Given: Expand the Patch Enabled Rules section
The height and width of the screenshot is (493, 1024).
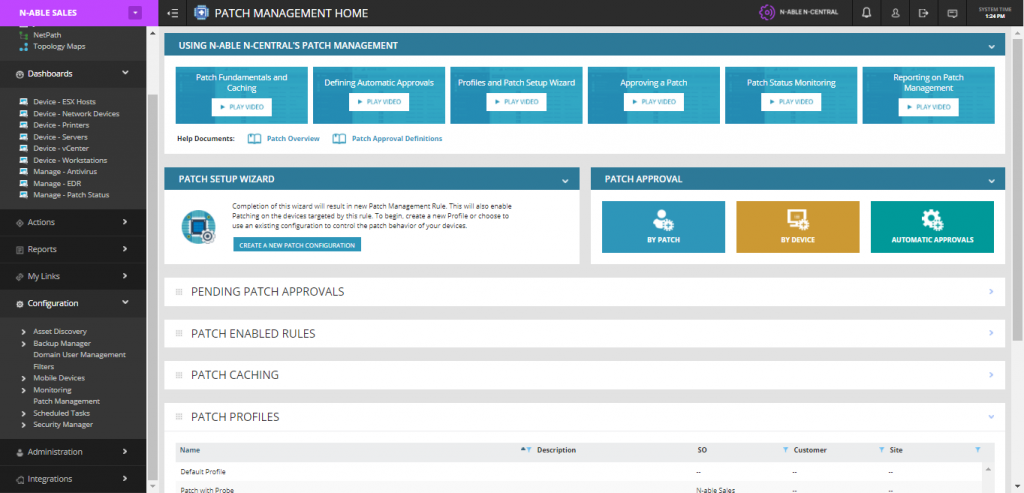Looking at the screenshot, I should [x=991, y=333].
